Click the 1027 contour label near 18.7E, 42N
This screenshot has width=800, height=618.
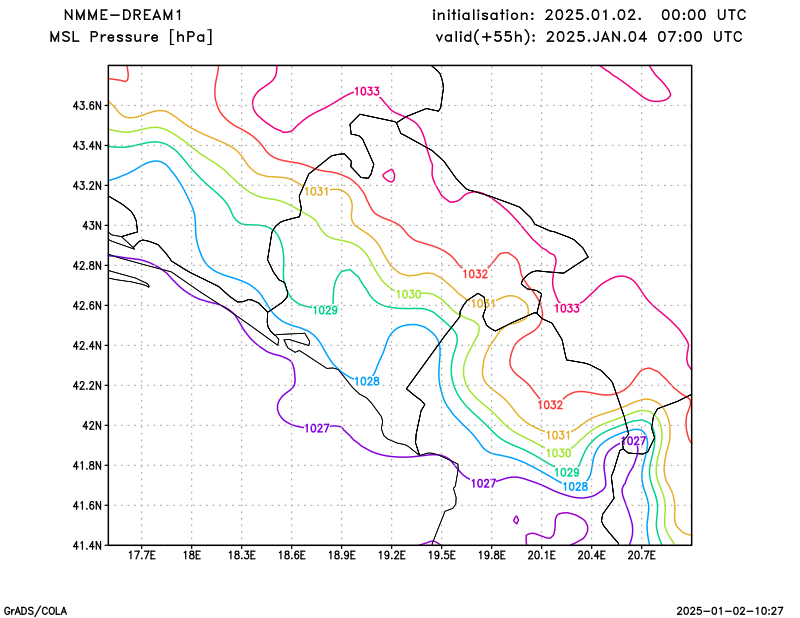pos(317,429)
